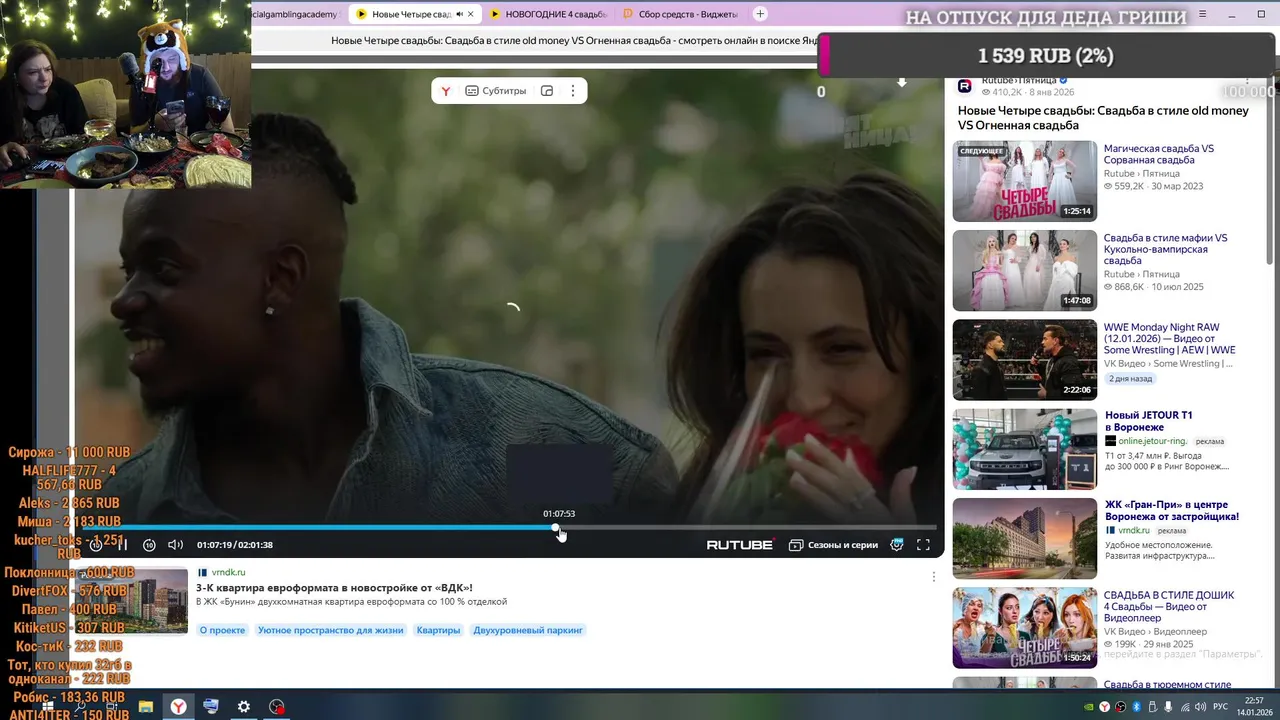Click microphone icon in system tray
This screenshot has width=1280, height=720.
pyautogui.click(x=1168, y=707)
